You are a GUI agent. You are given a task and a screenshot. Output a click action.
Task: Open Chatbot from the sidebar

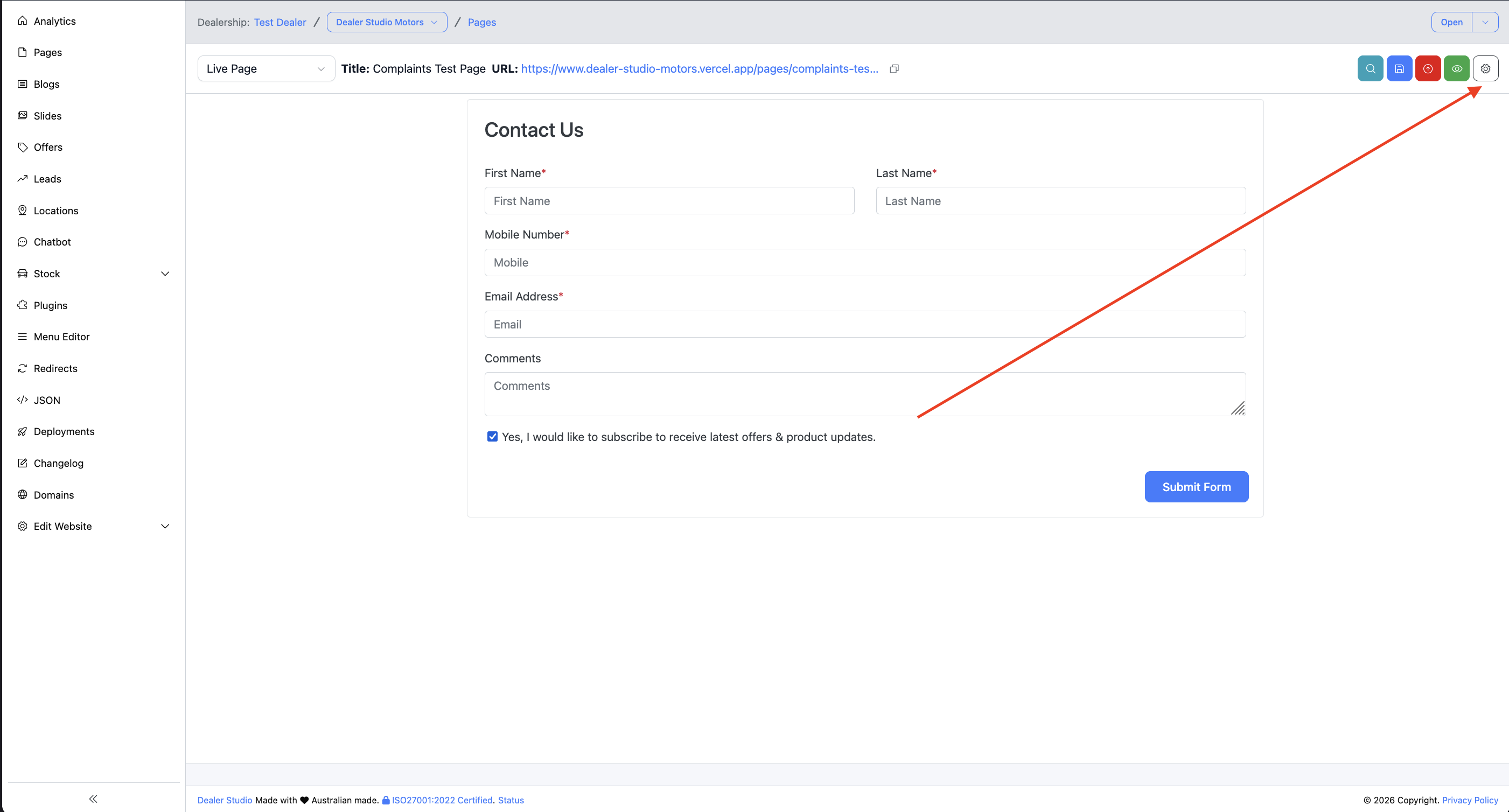click(x=52, y=242)
